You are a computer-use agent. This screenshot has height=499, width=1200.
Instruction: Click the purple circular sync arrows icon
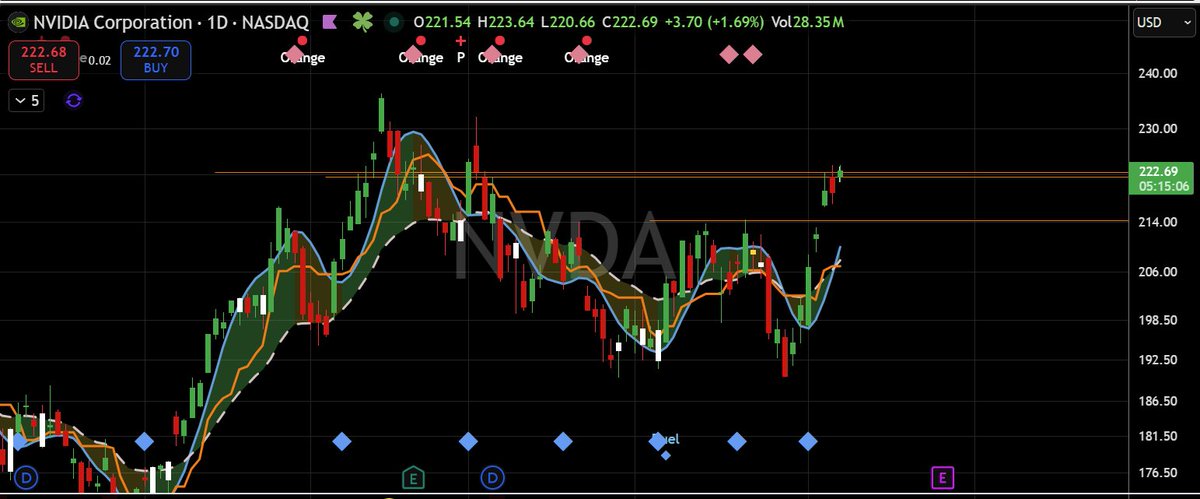pyautogui.click(x=73, y=100)
